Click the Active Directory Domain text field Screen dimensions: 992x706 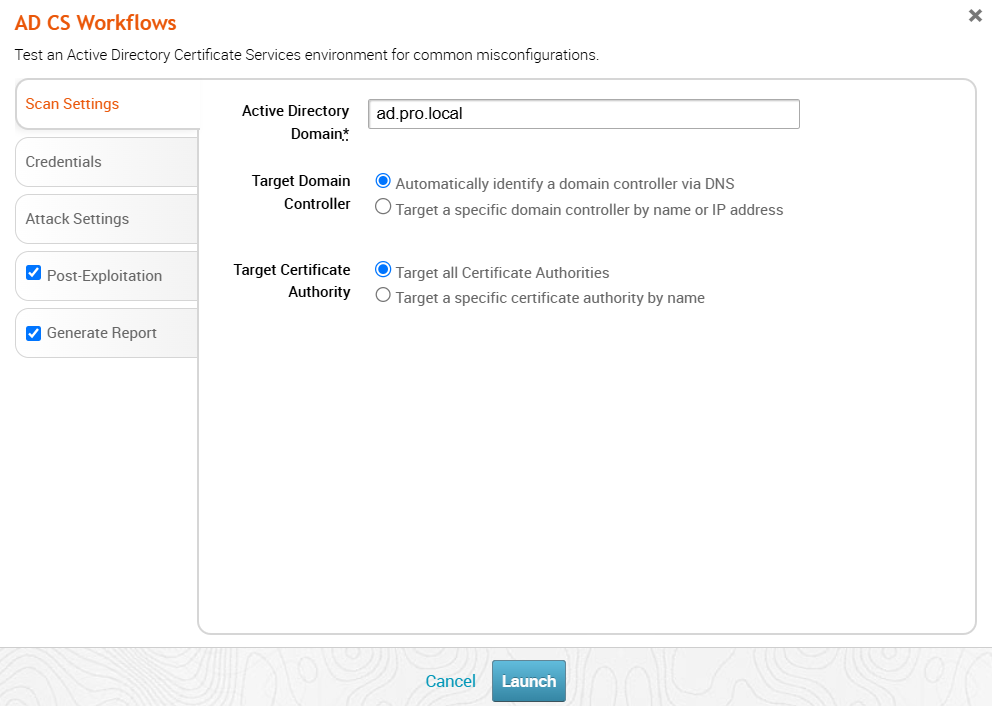coord(583,114)
